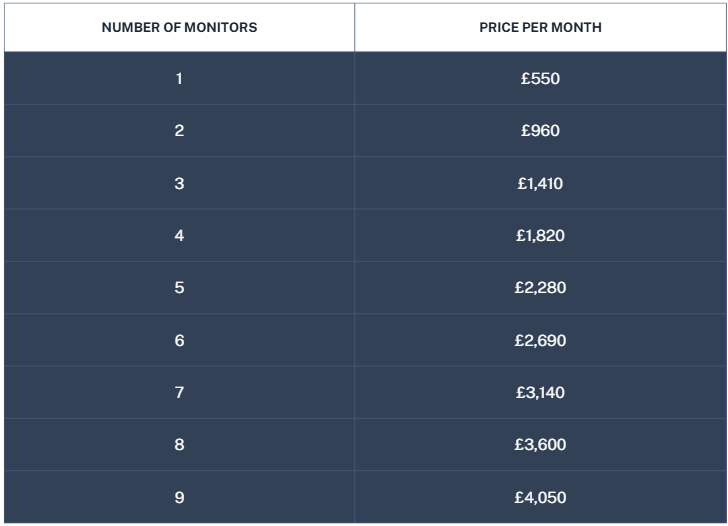This screenshot has width=728, height=526.
Task: Click the £1,410 price value
Action: [x=540, y=183]
